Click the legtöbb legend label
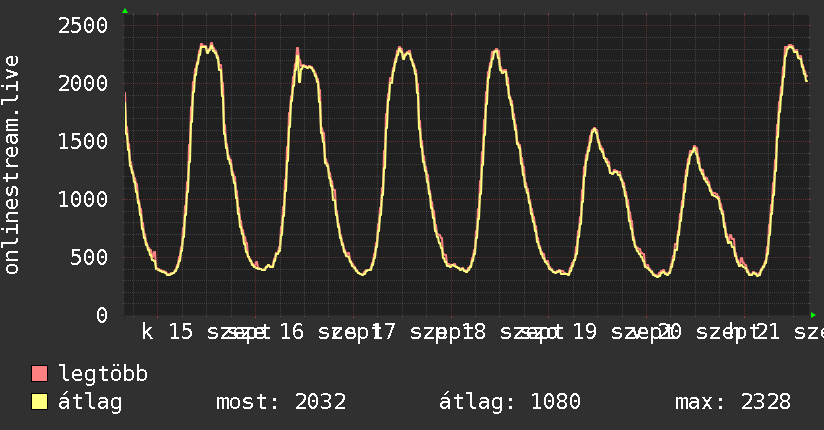824x430 pixels. click(103, 374)
